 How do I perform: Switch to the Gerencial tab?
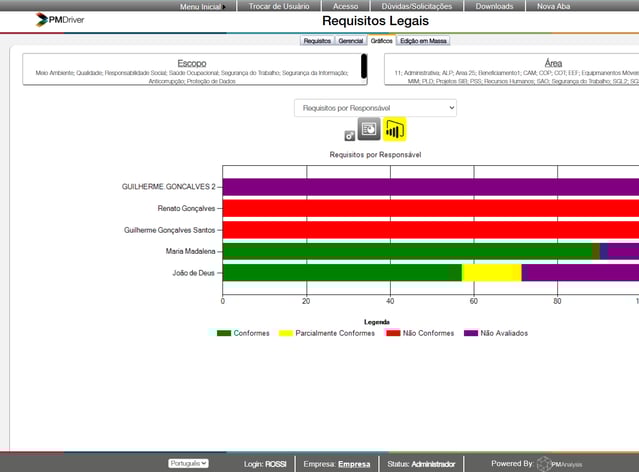click(x=351, y=41)
